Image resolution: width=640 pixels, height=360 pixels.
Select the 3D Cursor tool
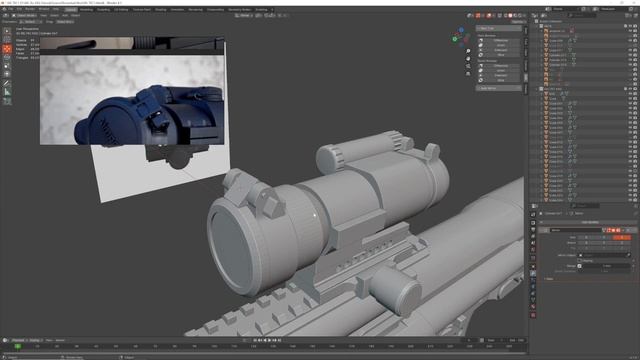(x=7, y=39)
